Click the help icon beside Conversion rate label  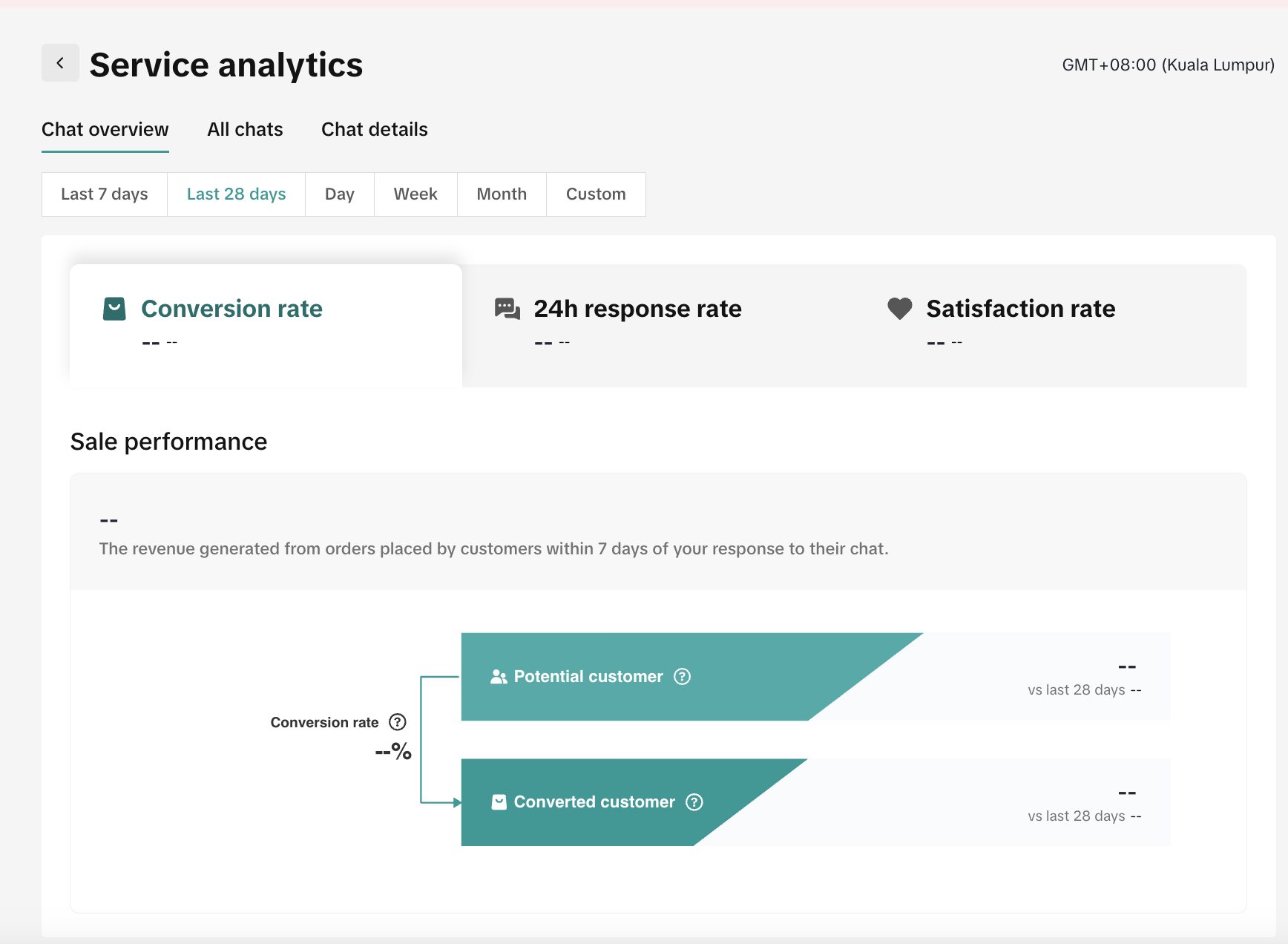(398, 722)
